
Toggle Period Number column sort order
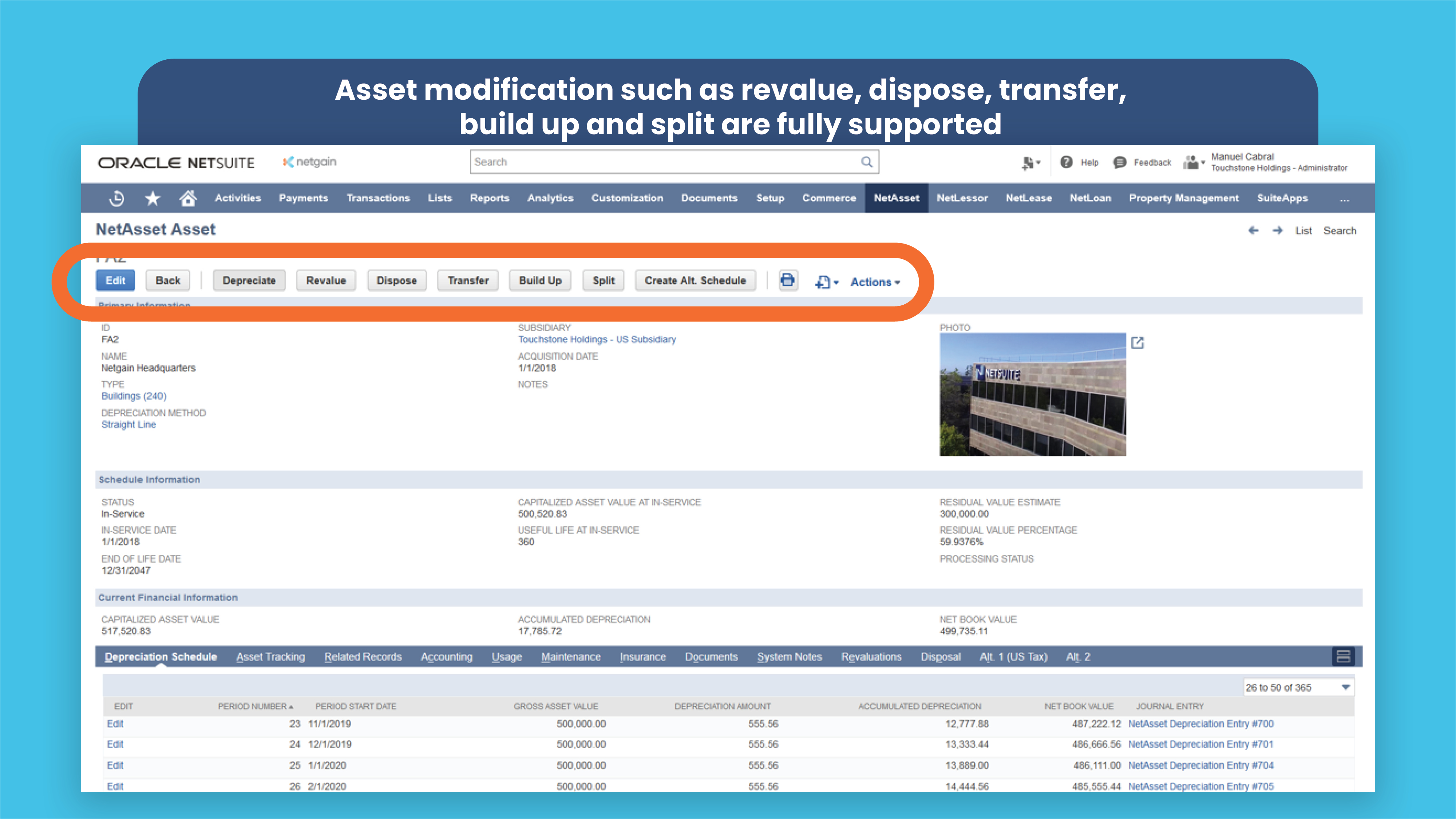tap(254, 706)
